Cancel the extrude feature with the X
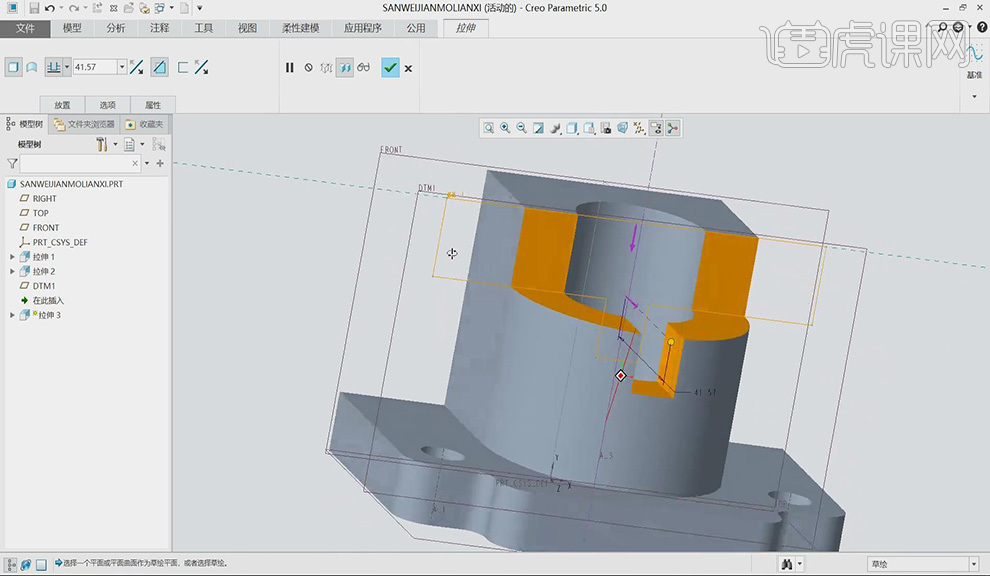 408,68
